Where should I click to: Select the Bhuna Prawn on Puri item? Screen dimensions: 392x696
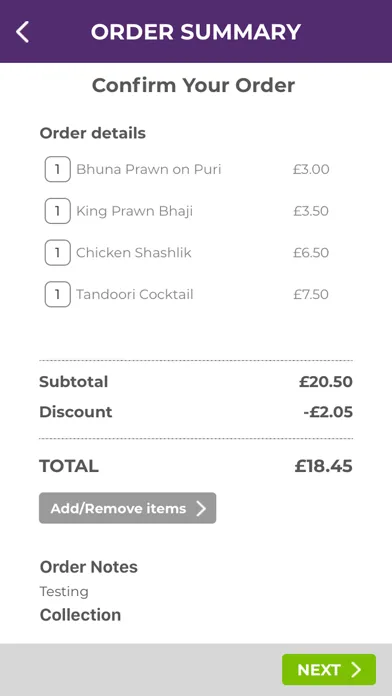point(149,169)
